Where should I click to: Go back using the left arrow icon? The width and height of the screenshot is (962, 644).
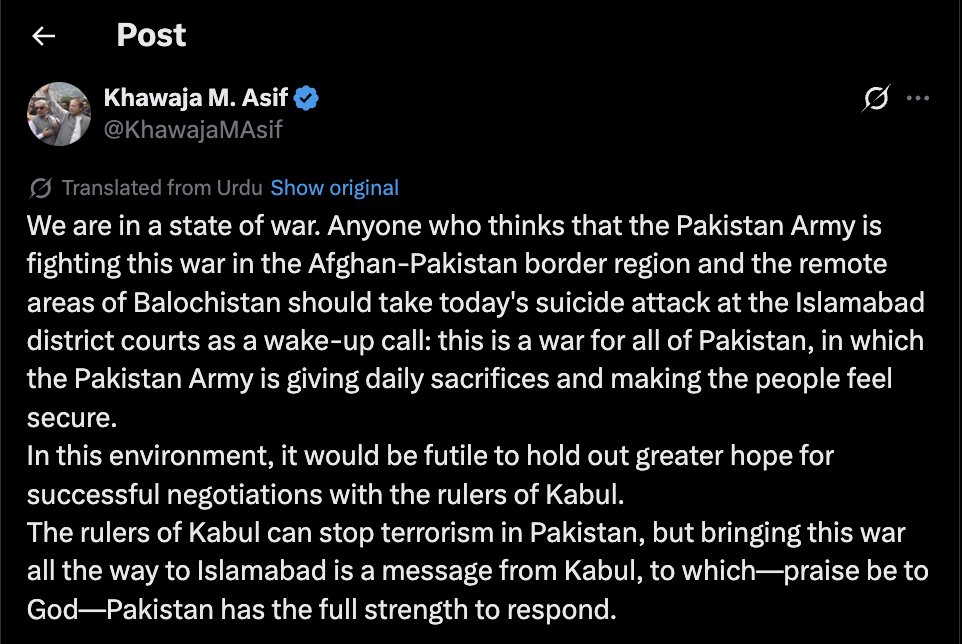(x=40, y=35)
